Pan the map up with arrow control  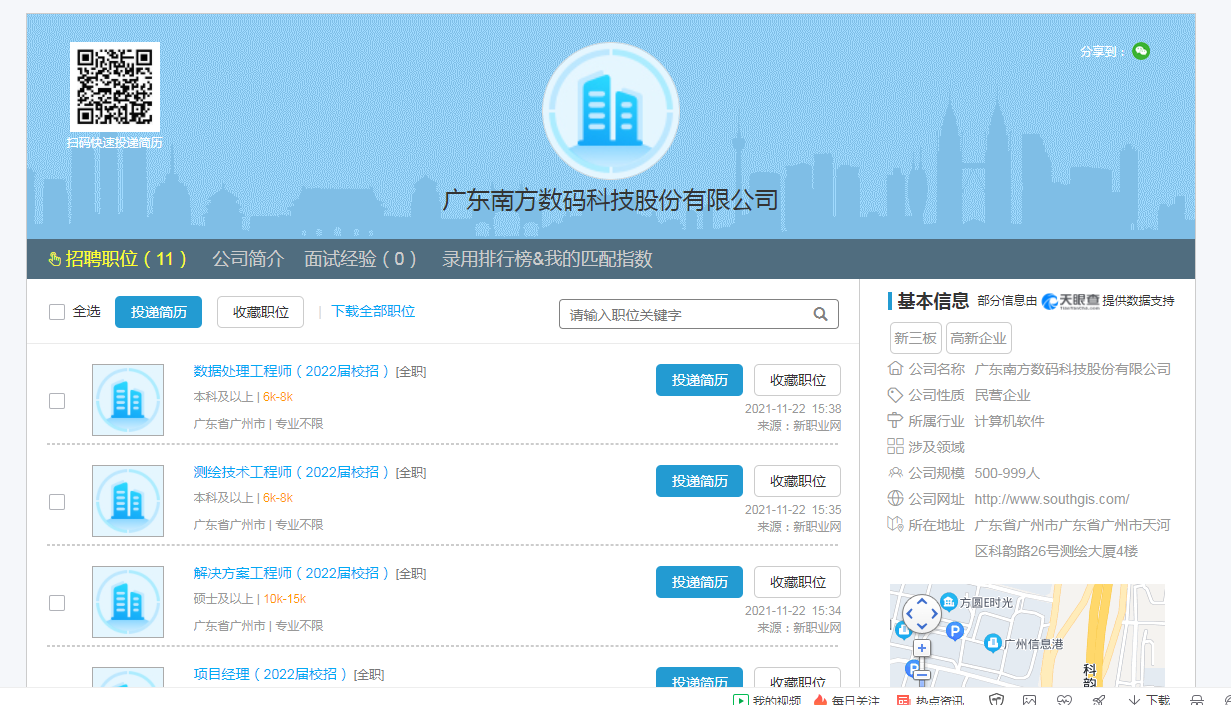[x=921, y=601]
